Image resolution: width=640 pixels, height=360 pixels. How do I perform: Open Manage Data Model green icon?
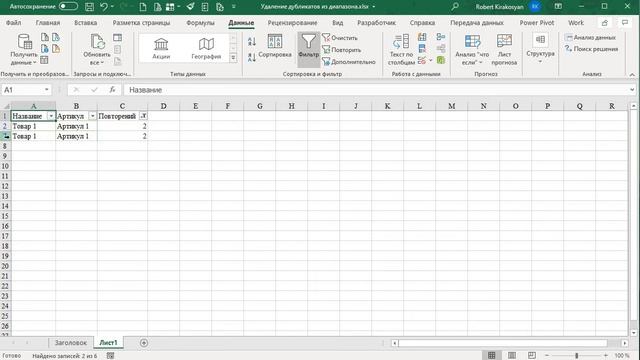click(x=441, y=60)
